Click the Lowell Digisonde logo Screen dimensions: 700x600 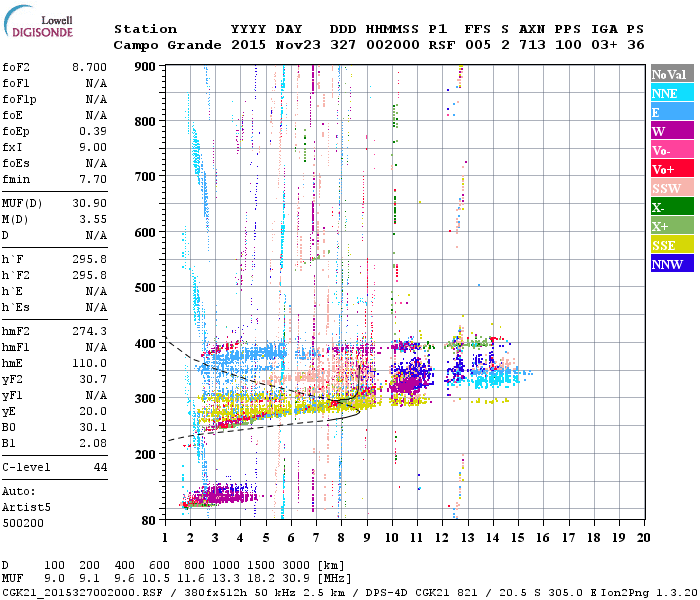pos(38,21)
